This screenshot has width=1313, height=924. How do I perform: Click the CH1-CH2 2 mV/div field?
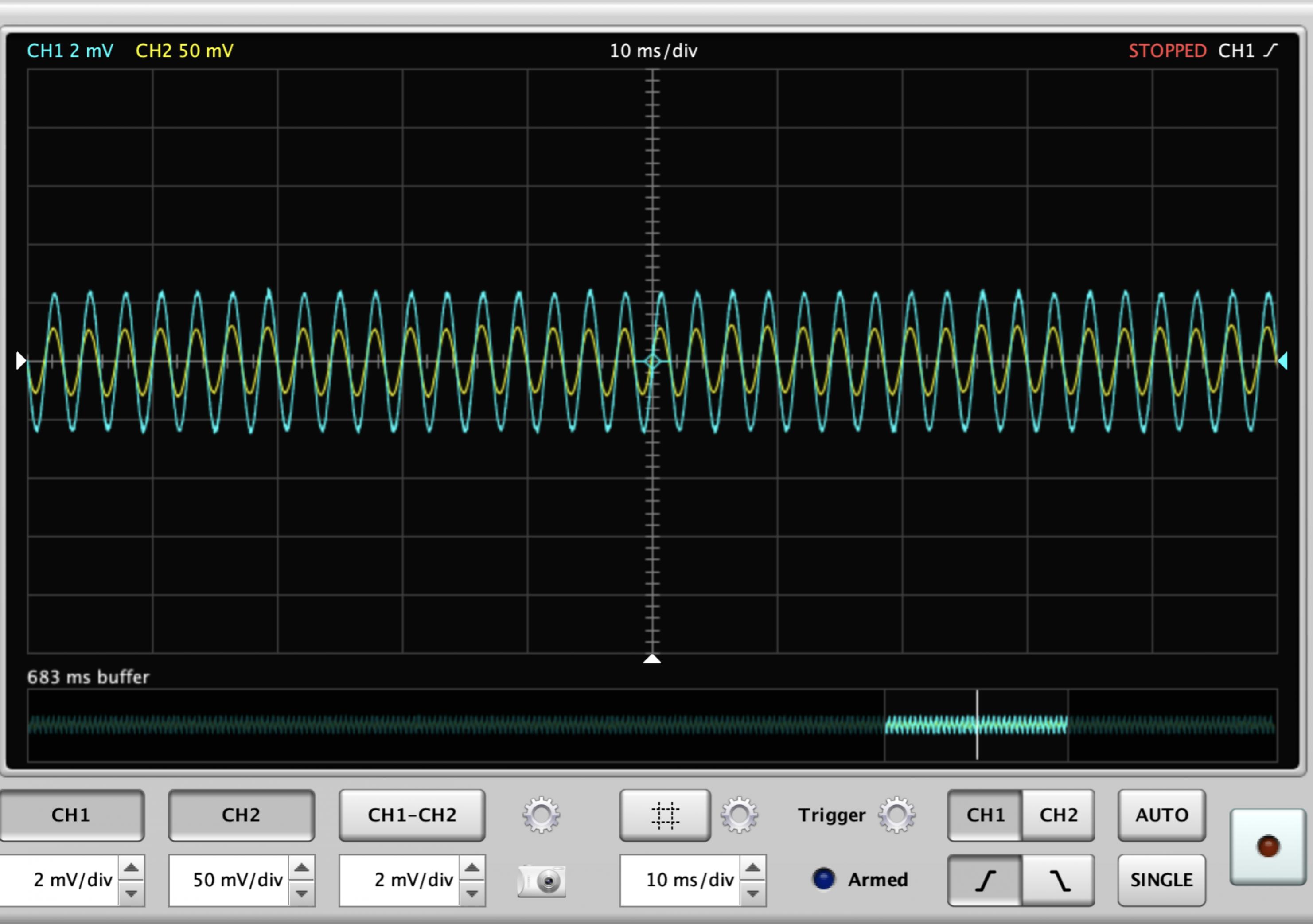click(x=400, y=881)
